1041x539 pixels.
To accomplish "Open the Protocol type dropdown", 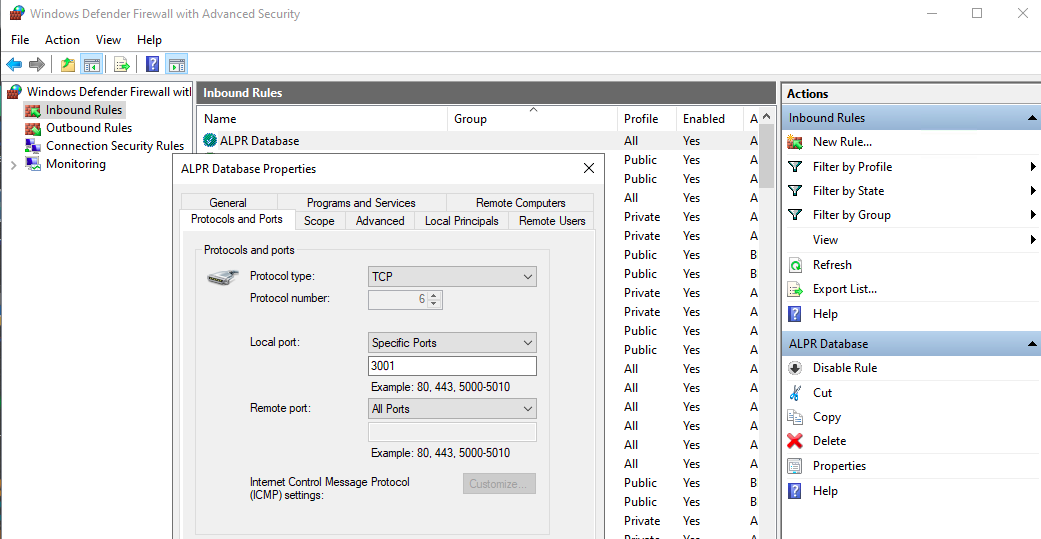I will [452, 277].
